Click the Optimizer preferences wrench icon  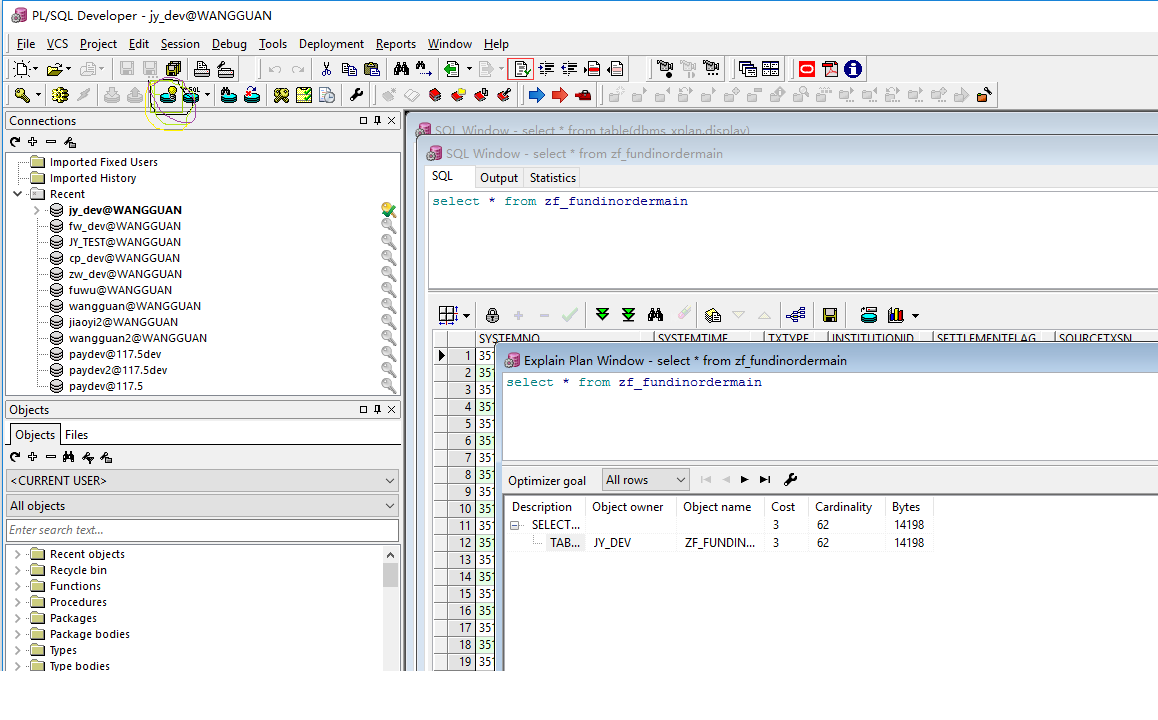pyautogui.click(x=790, y=479)
